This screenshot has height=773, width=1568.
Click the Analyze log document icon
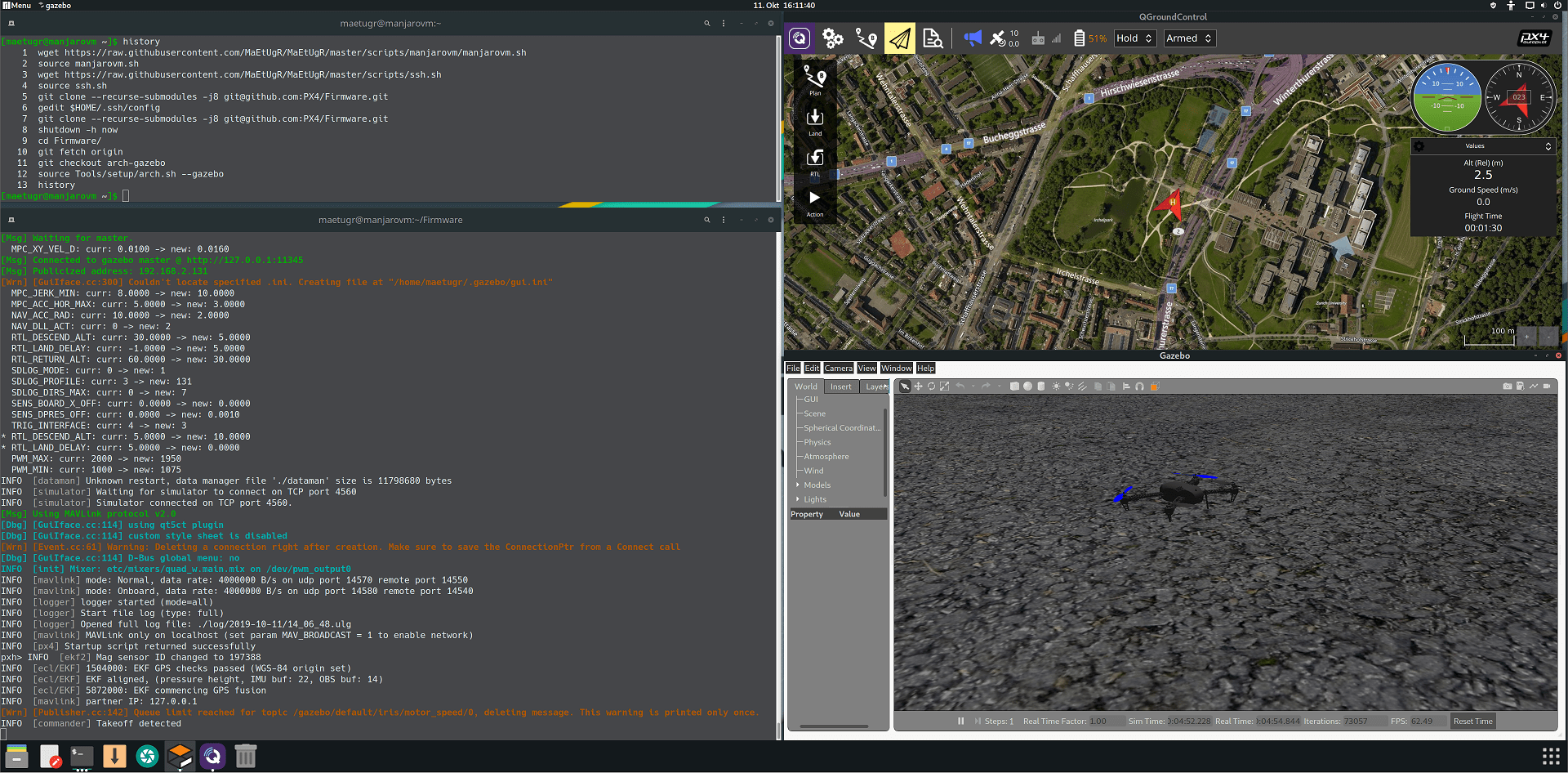[933, 38]
